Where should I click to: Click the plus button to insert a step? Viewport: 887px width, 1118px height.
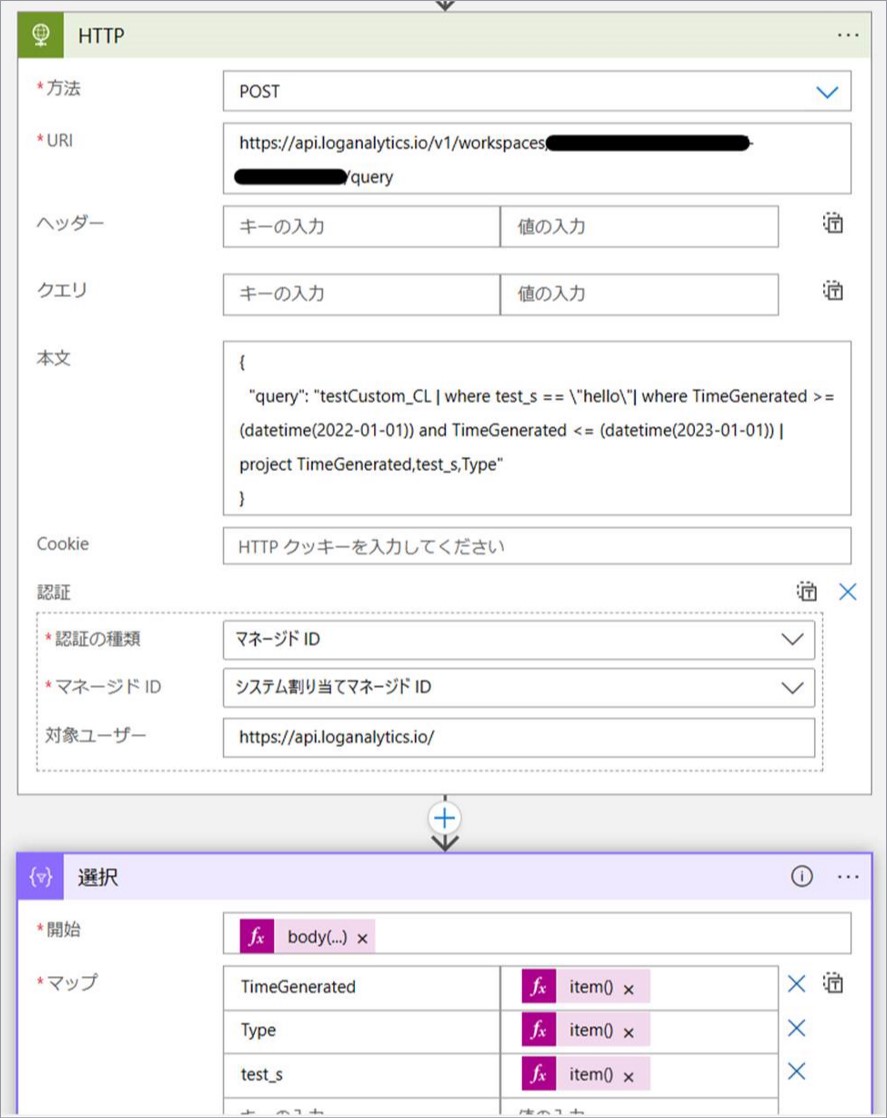(444, 817)
